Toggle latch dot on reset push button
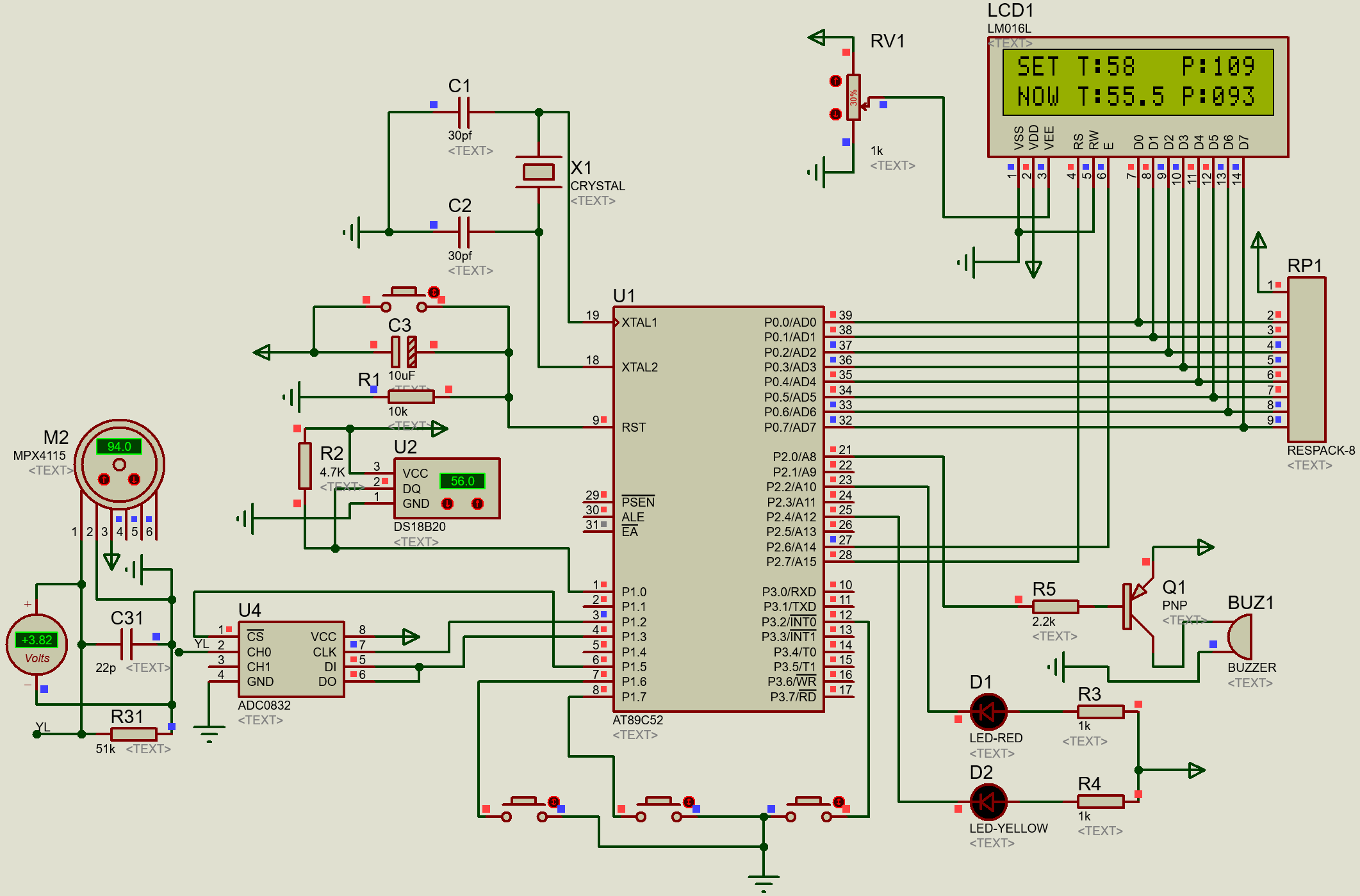 click(434, 292)
